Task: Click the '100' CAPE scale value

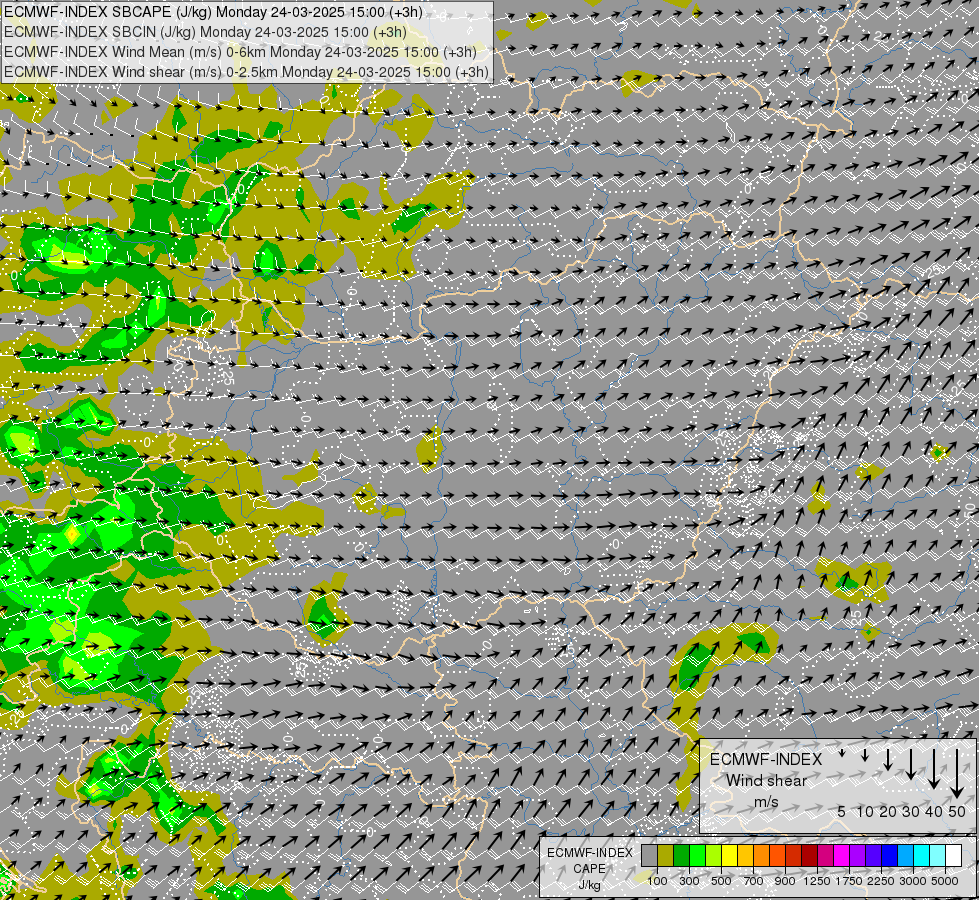Action: (657, 881)
